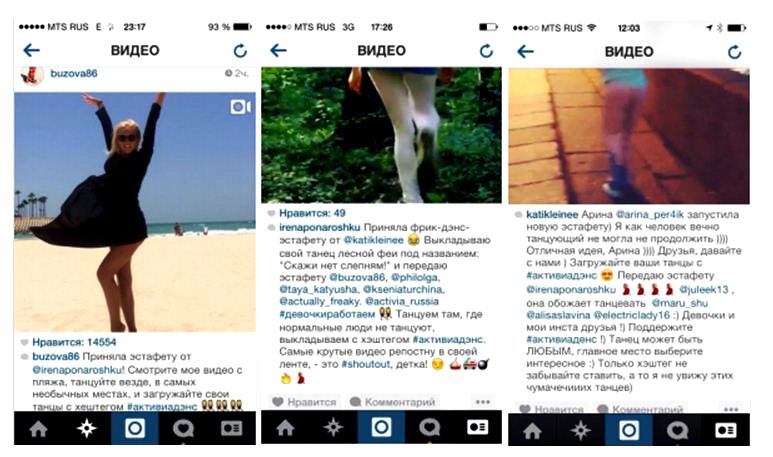Play the forest dance video thumbnail
This screenshot has height=457, width=773.
(382, 135)
